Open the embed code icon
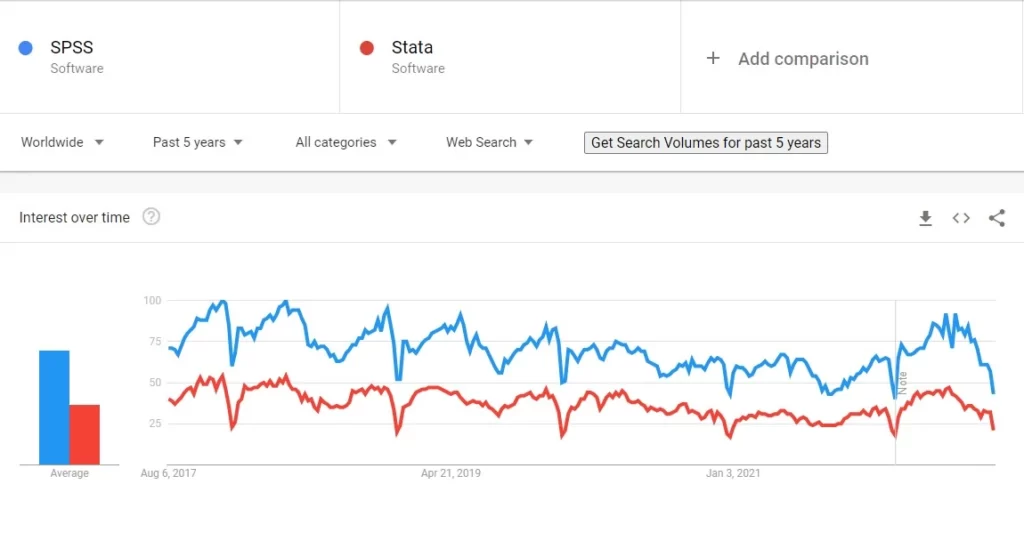This screenshot has height=541, width=1024. point(961,218)
